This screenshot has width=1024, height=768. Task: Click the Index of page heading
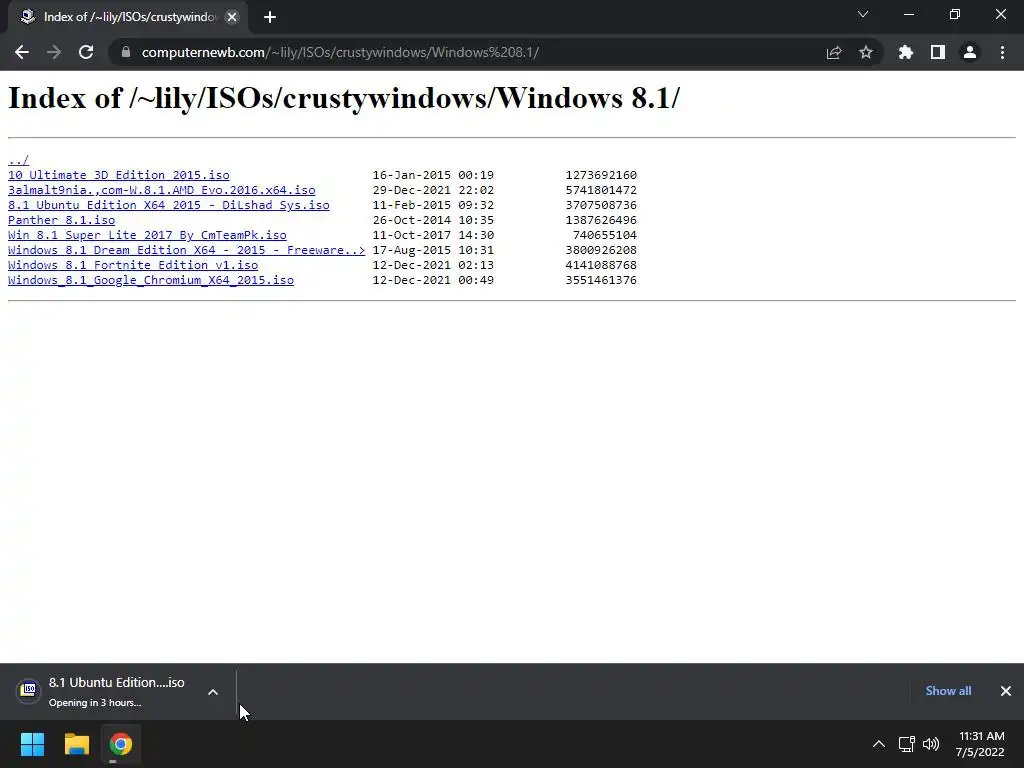tap(344, 99)
